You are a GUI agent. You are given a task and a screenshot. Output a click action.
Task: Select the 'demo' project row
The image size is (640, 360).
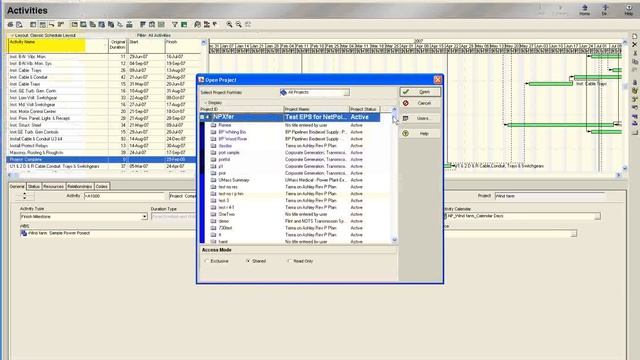(x=292, y=221)
